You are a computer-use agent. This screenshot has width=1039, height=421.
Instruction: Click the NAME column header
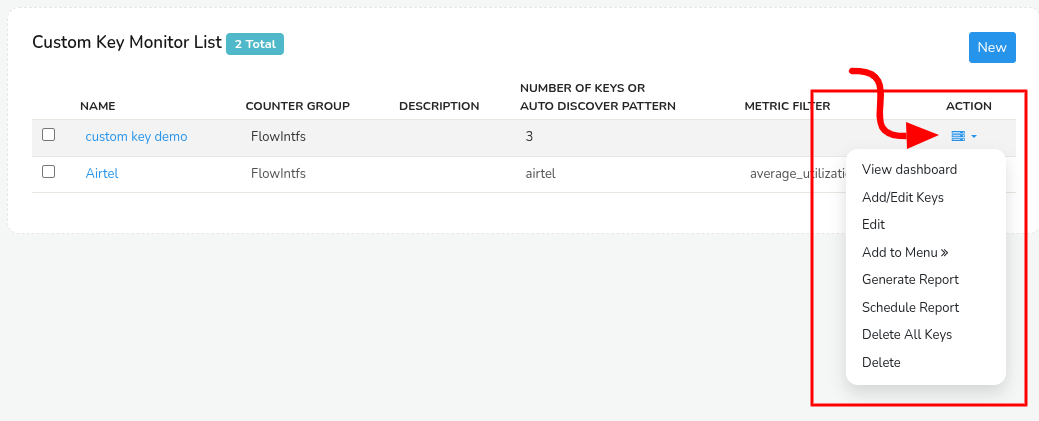[97, 106]
